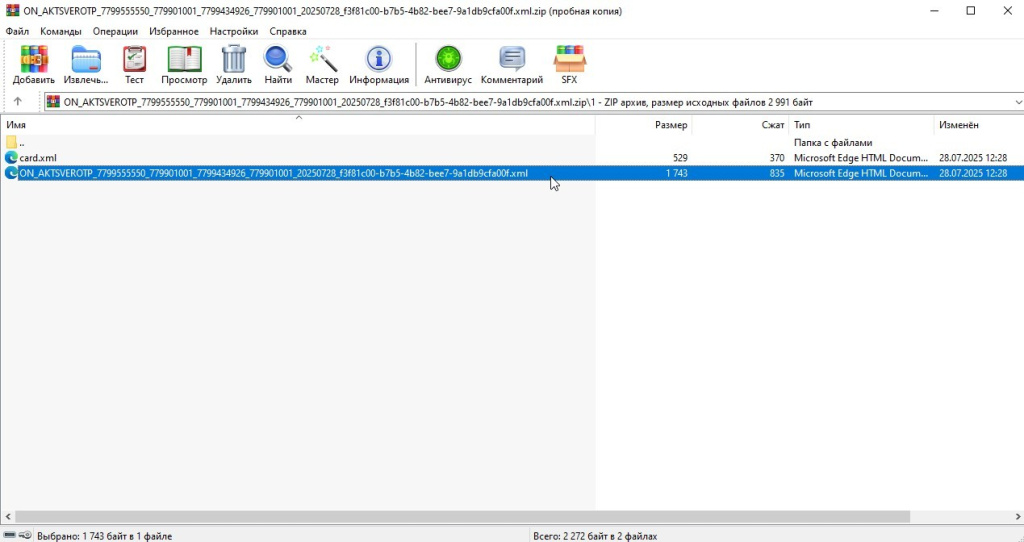Expand the archive path dropdown
The image size is (1024, 542).
pos(1018,102)
